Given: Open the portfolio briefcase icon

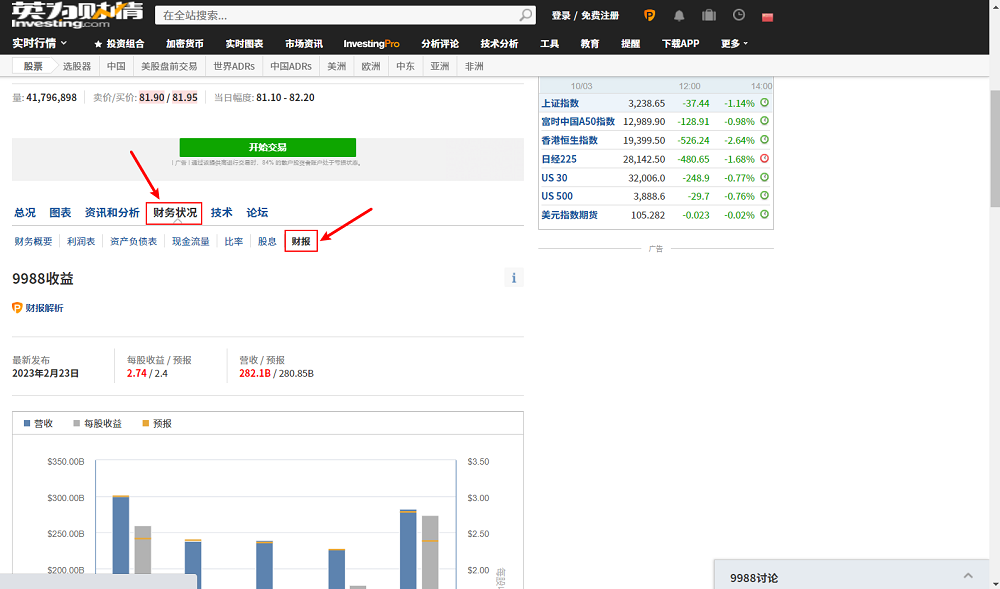Looking at the screenshot, I should [709, 15].
